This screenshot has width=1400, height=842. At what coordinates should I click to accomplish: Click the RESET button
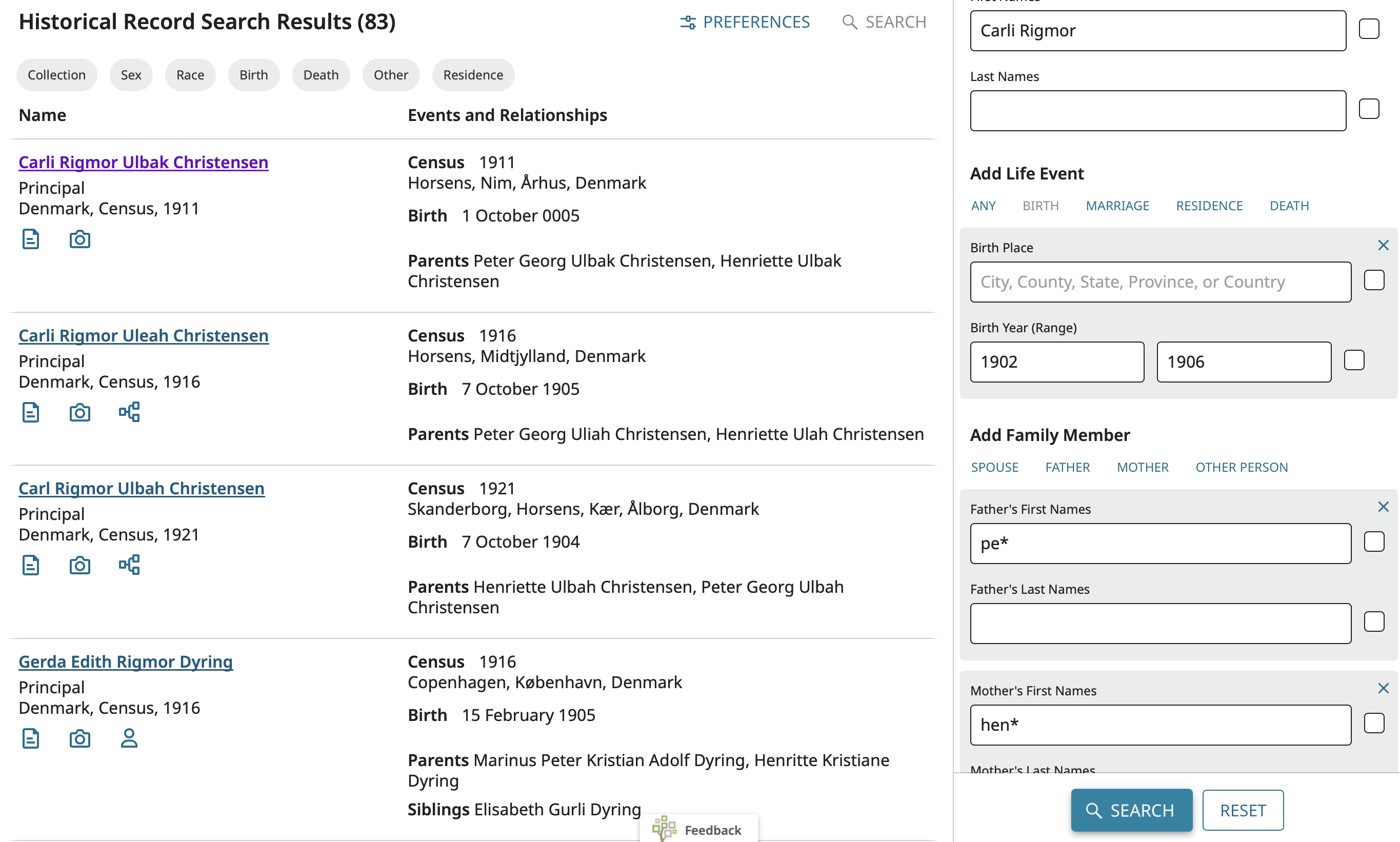coord(1242,810)
